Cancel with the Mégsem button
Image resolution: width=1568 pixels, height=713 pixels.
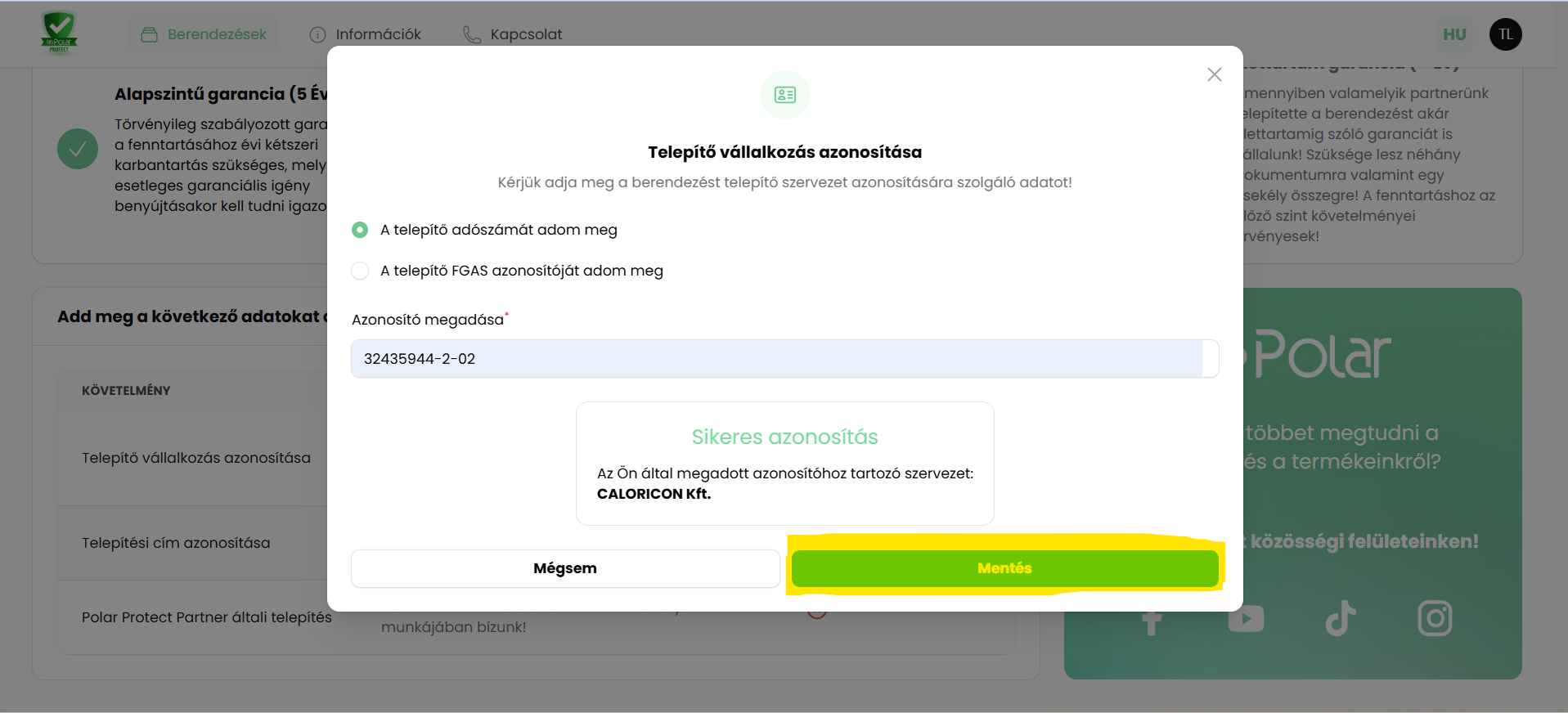pos(564,568)
